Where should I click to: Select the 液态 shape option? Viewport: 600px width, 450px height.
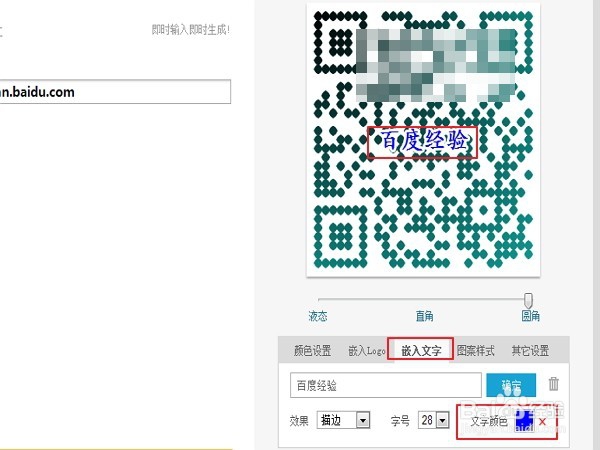point(318,316)
